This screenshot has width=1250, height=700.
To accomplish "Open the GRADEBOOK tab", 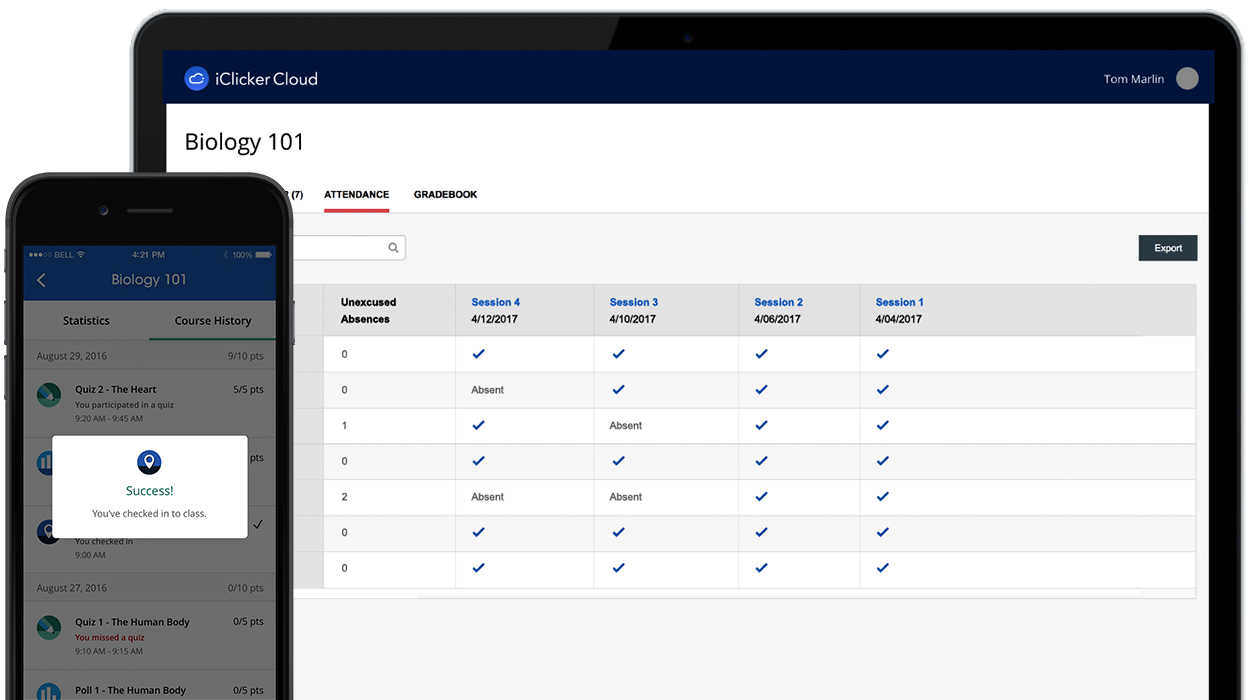I will (445, 195).
